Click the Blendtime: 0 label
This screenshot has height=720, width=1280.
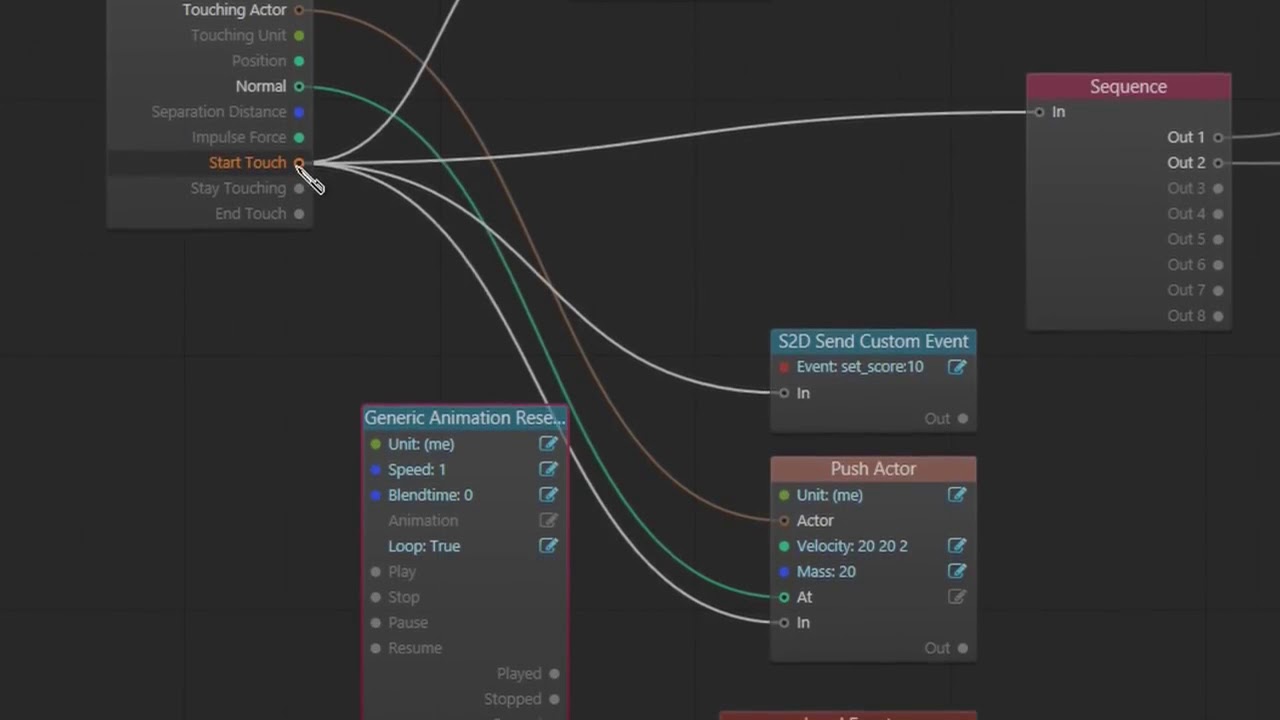tap(430, 495)
